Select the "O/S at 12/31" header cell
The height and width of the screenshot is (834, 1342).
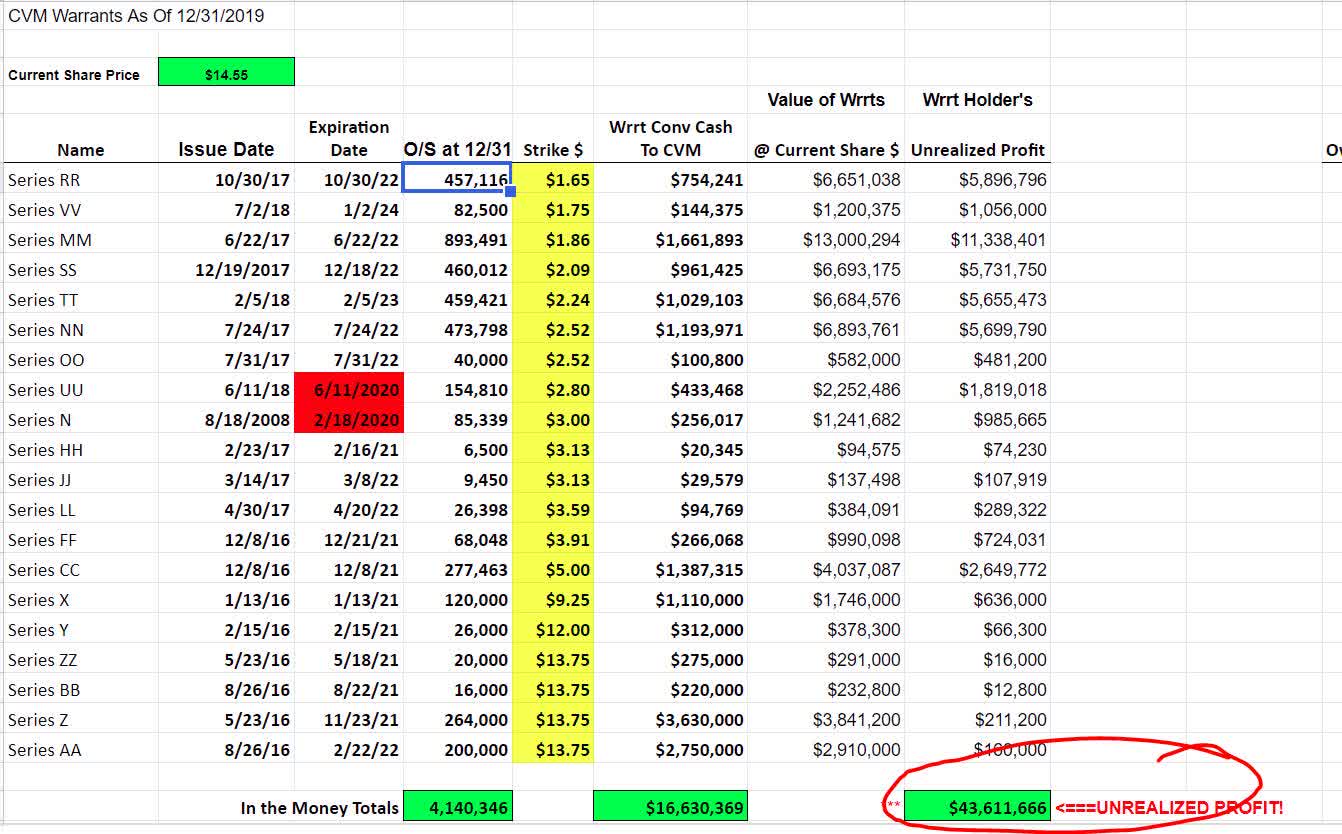coord(458,149)
